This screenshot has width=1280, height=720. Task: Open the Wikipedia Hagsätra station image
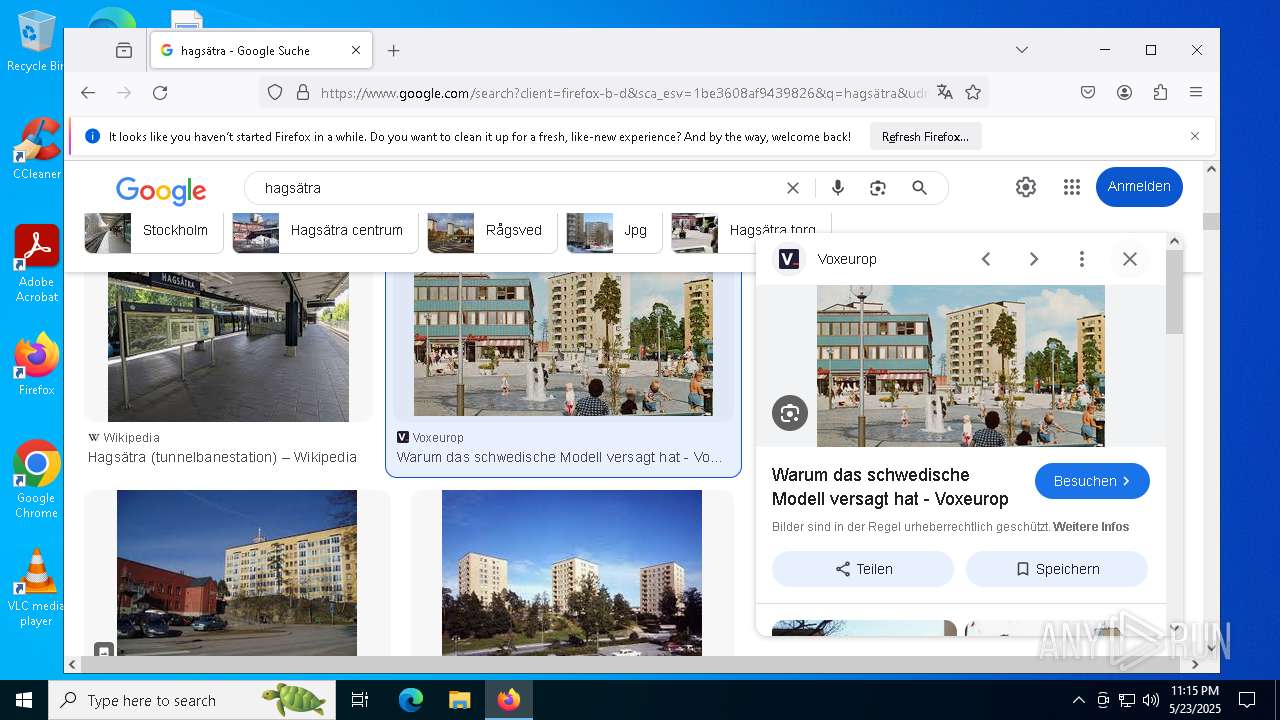click(228, 347)
